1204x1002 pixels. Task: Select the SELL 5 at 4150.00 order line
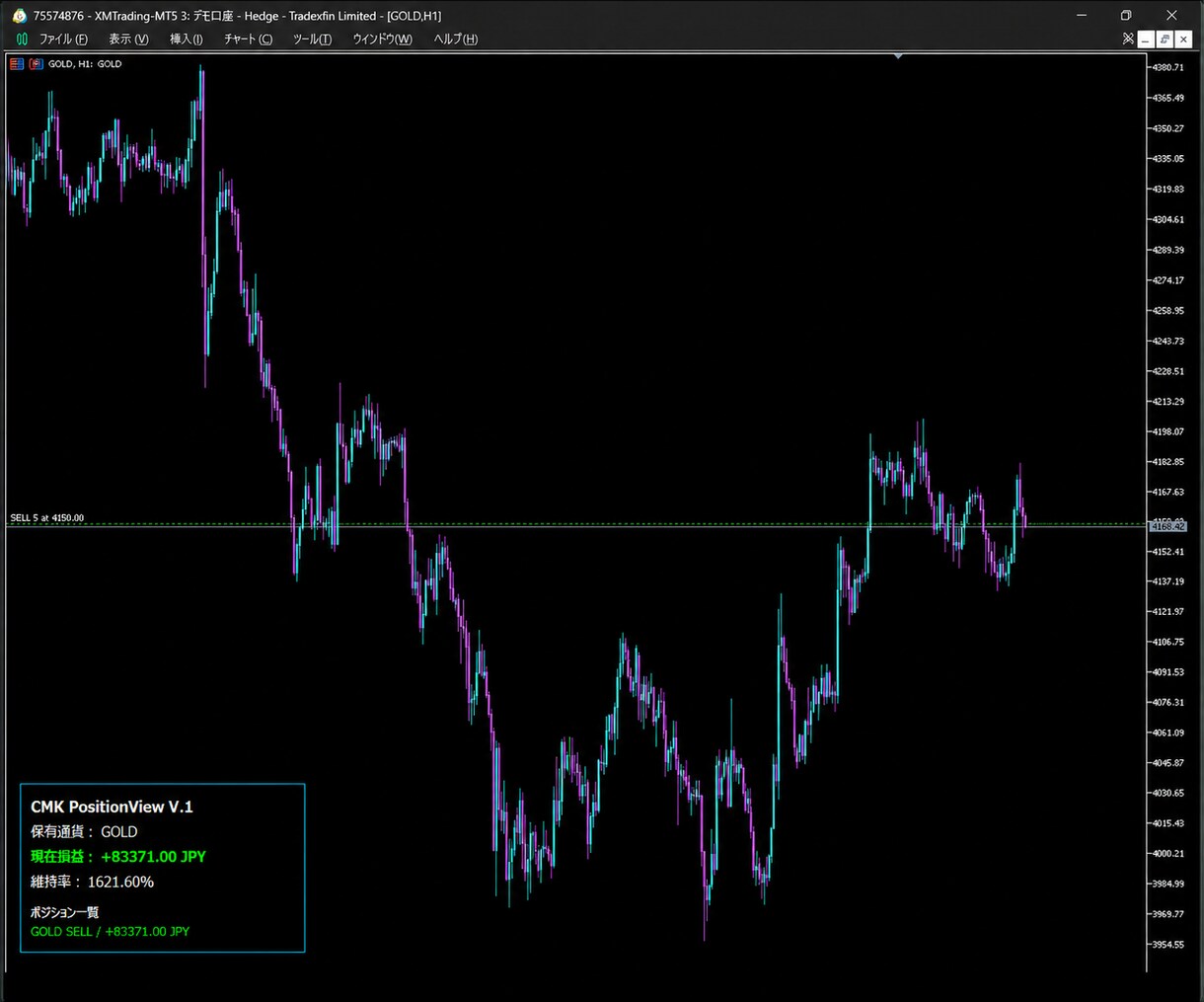47,518
